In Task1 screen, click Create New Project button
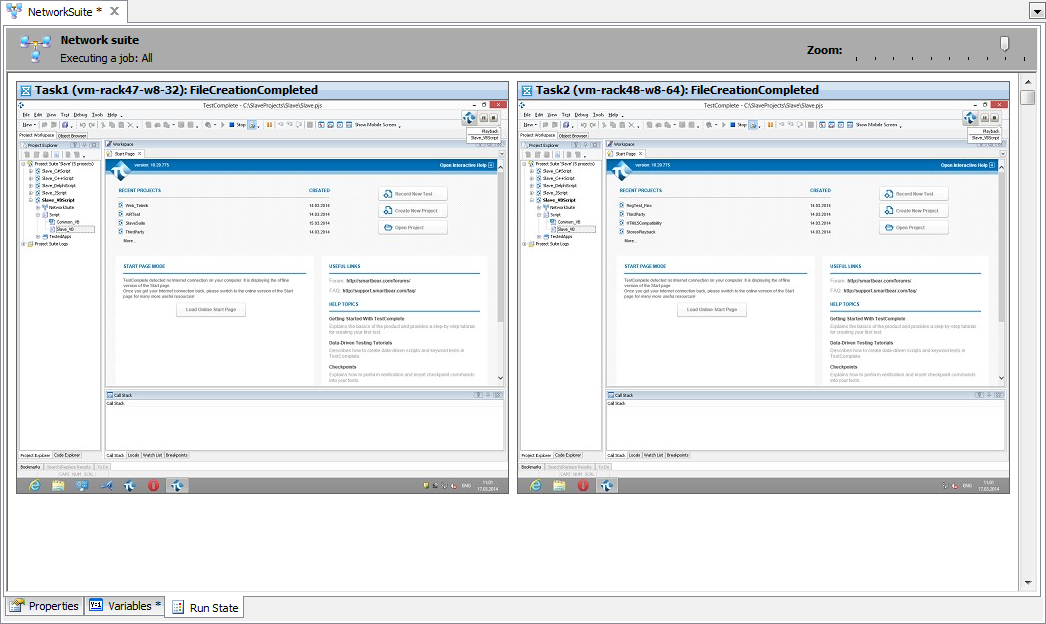The image size is (1046, 624). click(413, 210)
